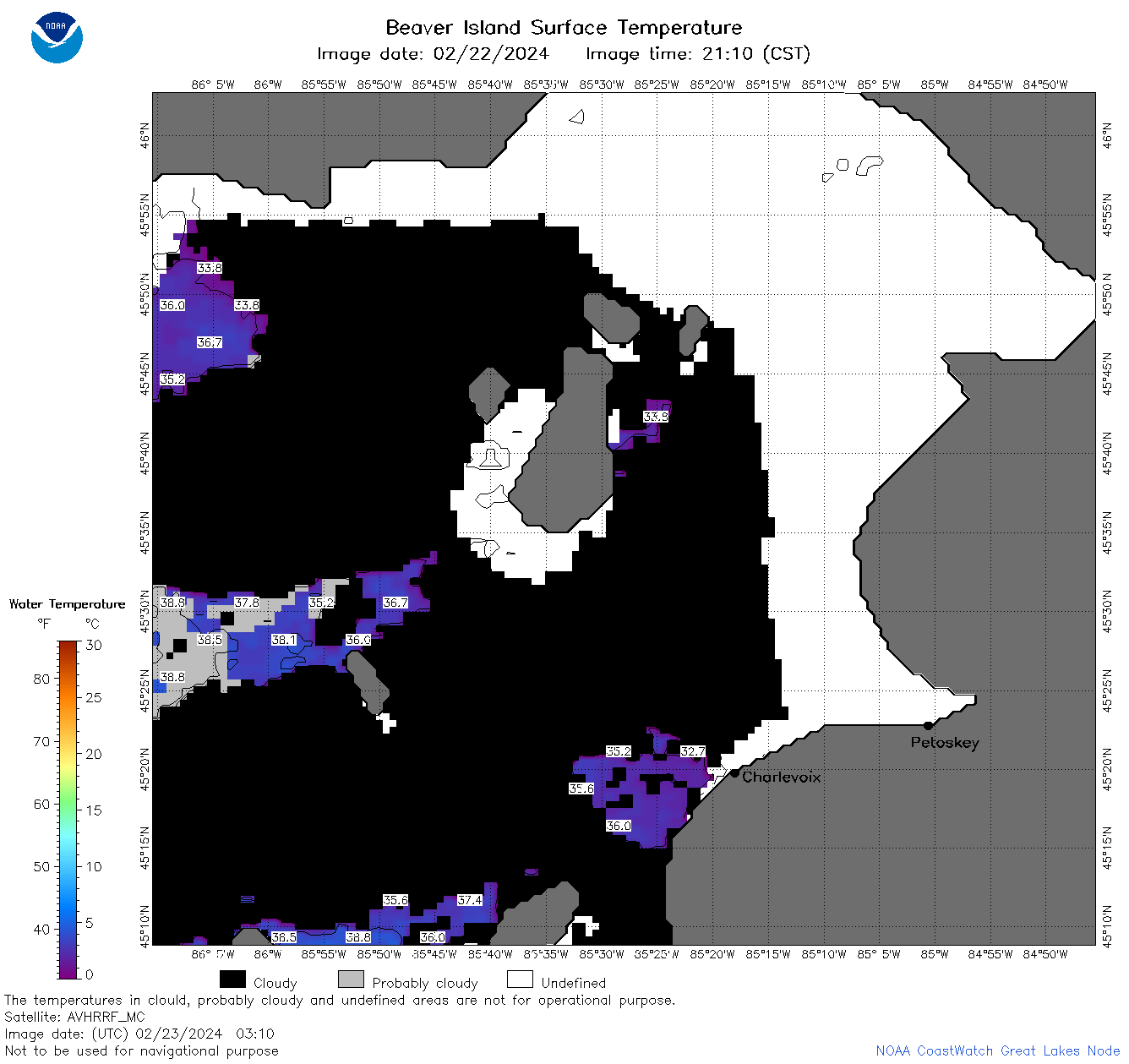
Task: Click the Undefined legend label
Action: click(x=574, y=983)
